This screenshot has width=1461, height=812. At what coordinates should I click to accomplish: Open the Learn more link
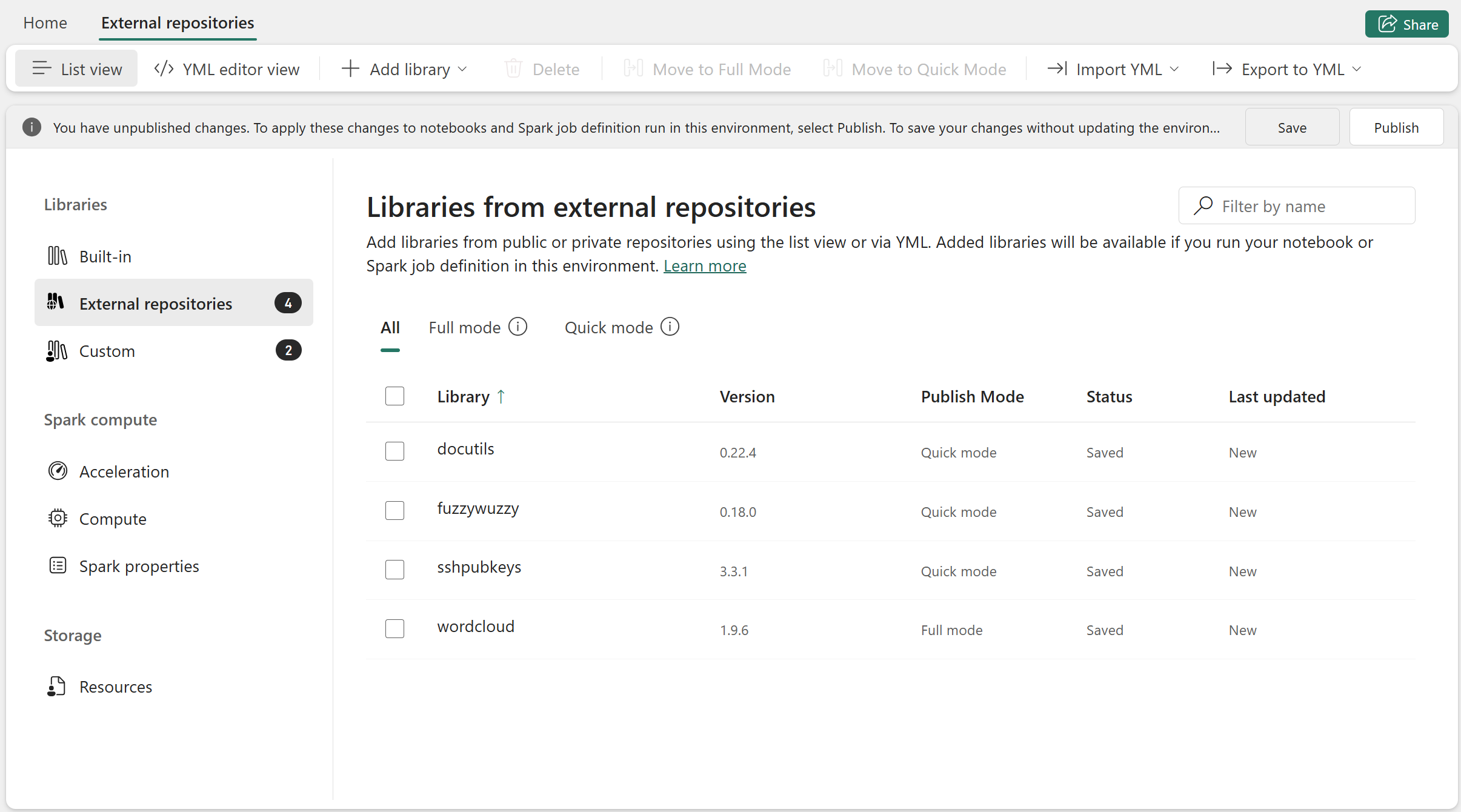(x=705, y=265)
